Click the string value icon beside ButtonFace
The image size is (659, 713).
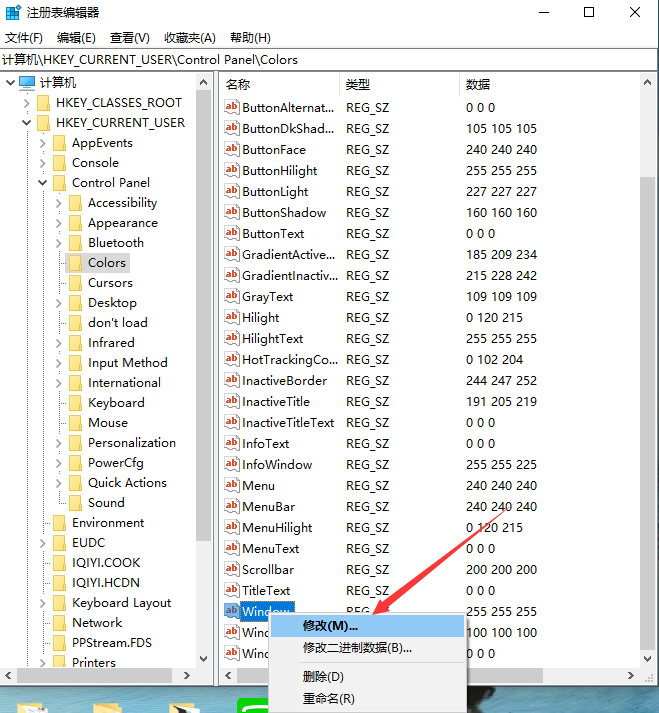tap(232, 150)
